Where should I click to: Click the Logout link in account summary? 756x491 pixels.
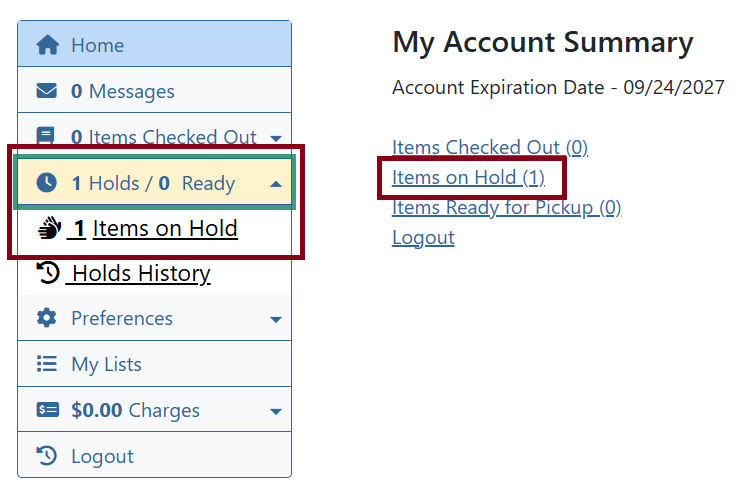point(423,238)
